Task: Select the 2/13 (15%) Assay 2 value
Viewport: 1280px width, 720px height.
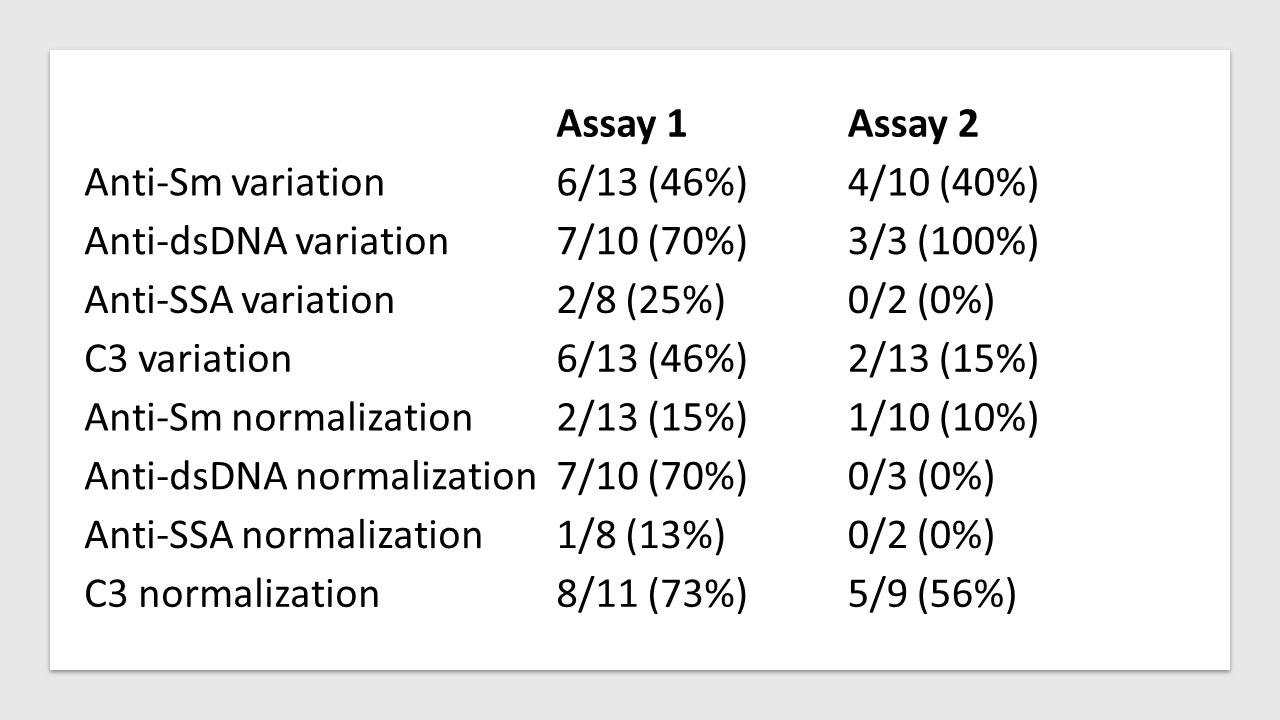Action: [943, 359]
